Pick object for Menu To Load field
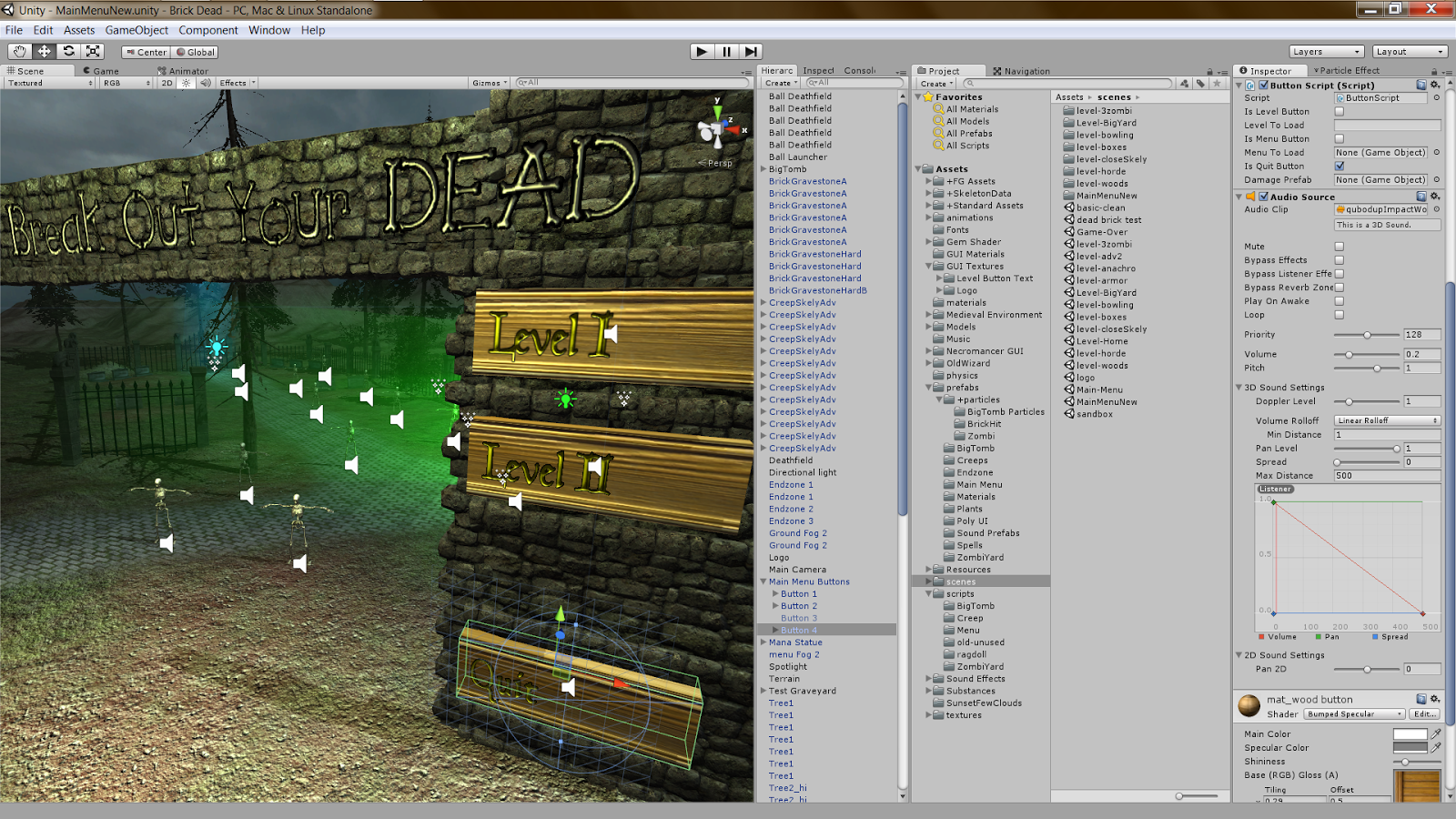 click(x=1437, y=153)
